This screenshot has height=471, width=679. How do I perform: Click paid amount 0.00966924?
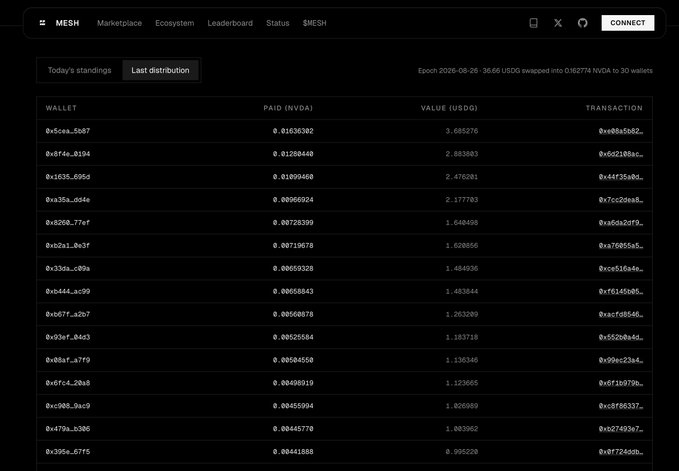click(x=293, y=200)
